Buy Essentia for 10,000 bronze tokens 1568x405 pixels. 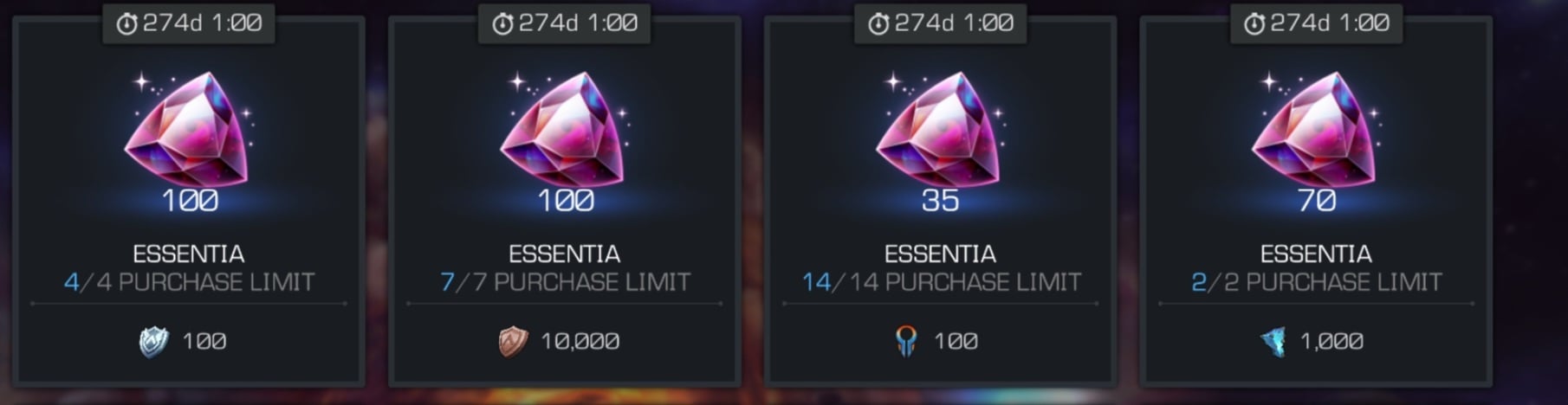pyautogui.click(x=565, y=342)
